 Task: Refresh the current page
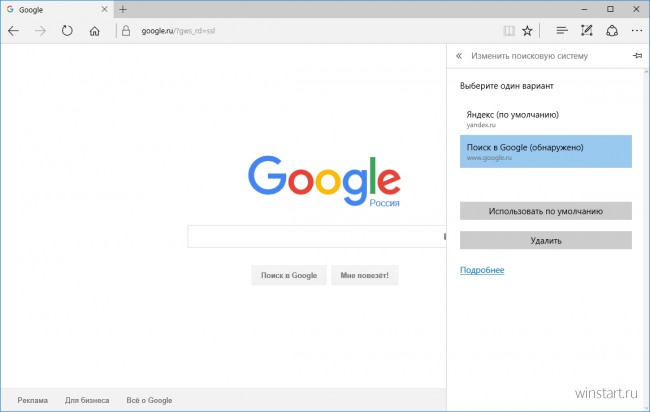point(67,31)
